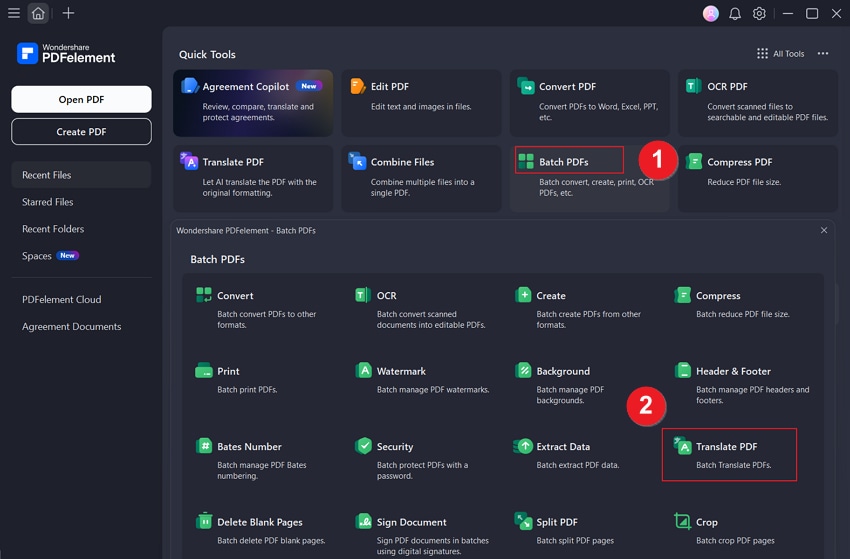Launch Agreement Copilot quick tool icon
Viewport: 850px width, 559px height.
pos(190,86)
